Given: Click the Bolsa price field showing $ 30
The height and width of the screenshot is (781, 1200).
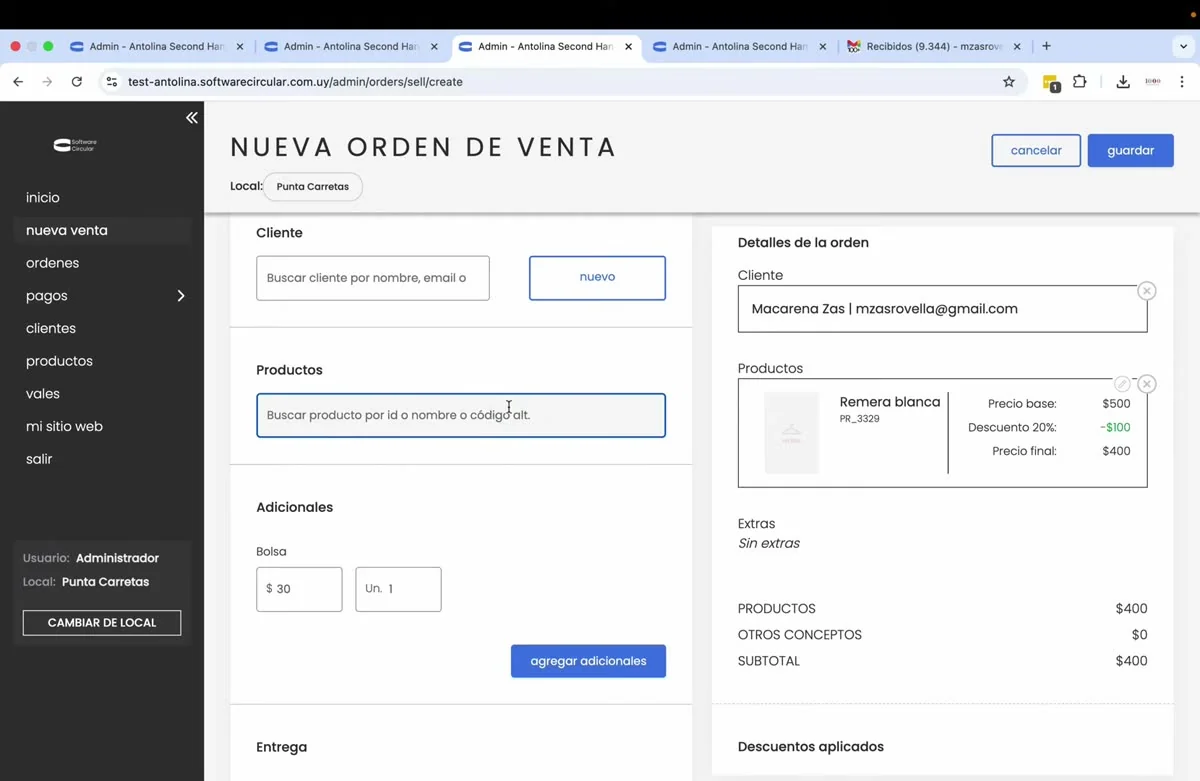Looking at the screenshot, I should [299, 589].
